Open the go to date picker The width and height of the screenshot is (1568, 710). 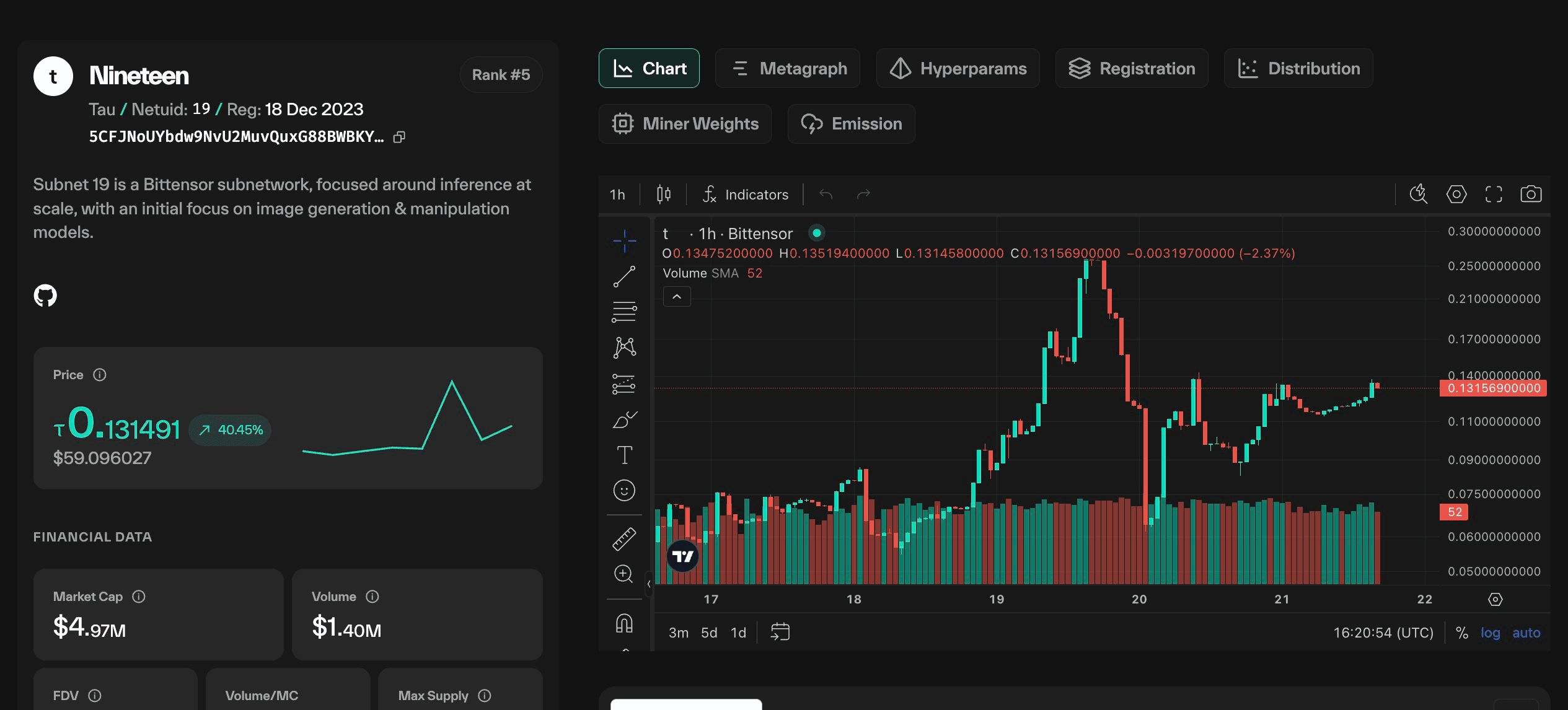click(x=780, y=632)
